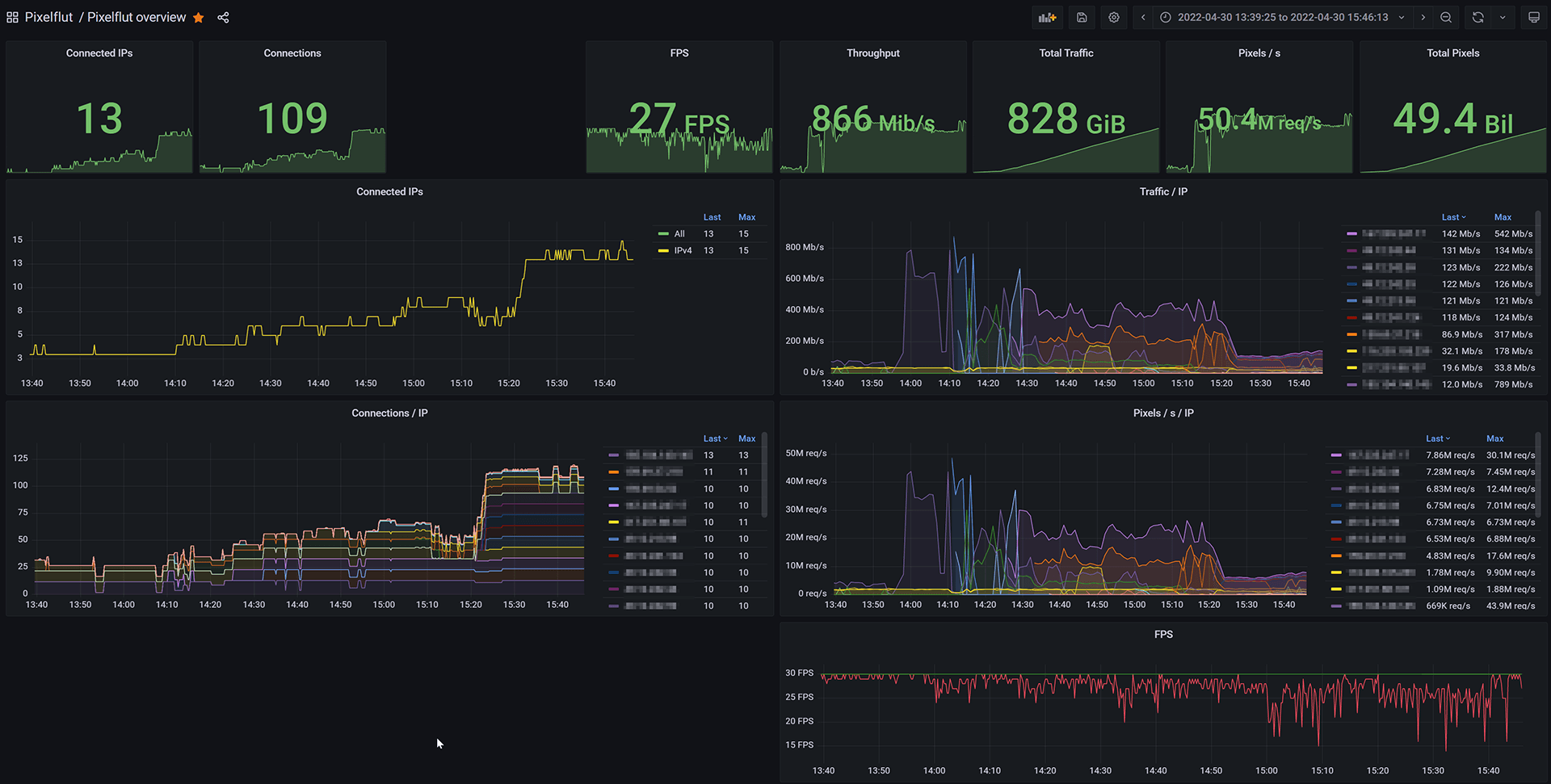Toggle the IPv4 series in Connected IPs legend
Image resolution: width=1551 pixels, height=784 pixels.
(683, 251)
